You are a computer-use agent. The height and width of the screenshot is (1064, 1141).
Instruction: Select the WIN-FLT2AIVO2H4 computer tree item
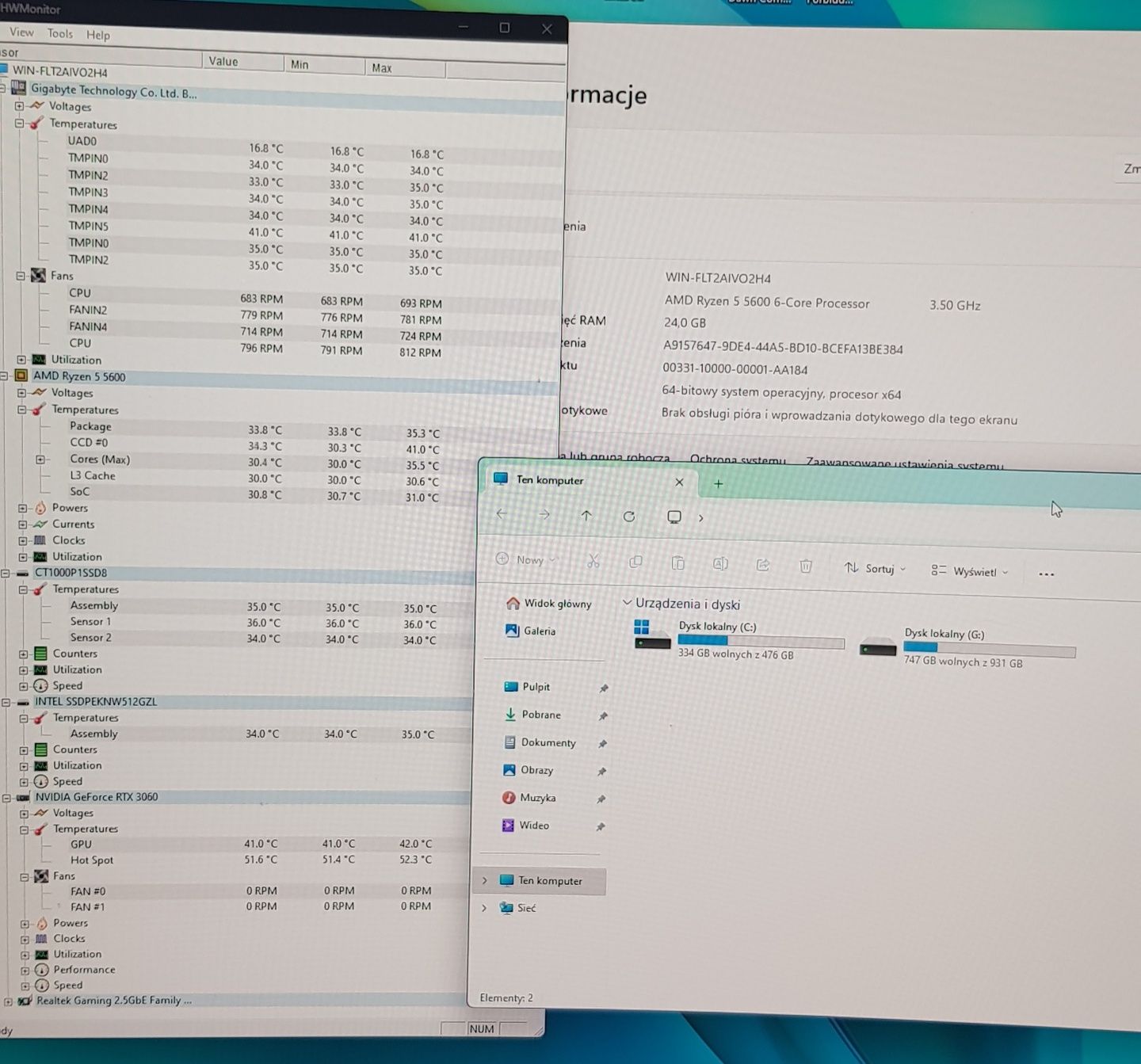click(59, 71)
